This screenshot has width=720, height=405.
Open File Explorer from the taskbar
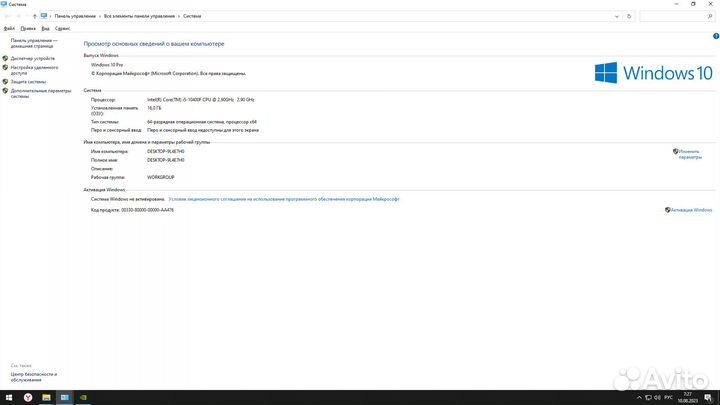click(x=46, y=398)
